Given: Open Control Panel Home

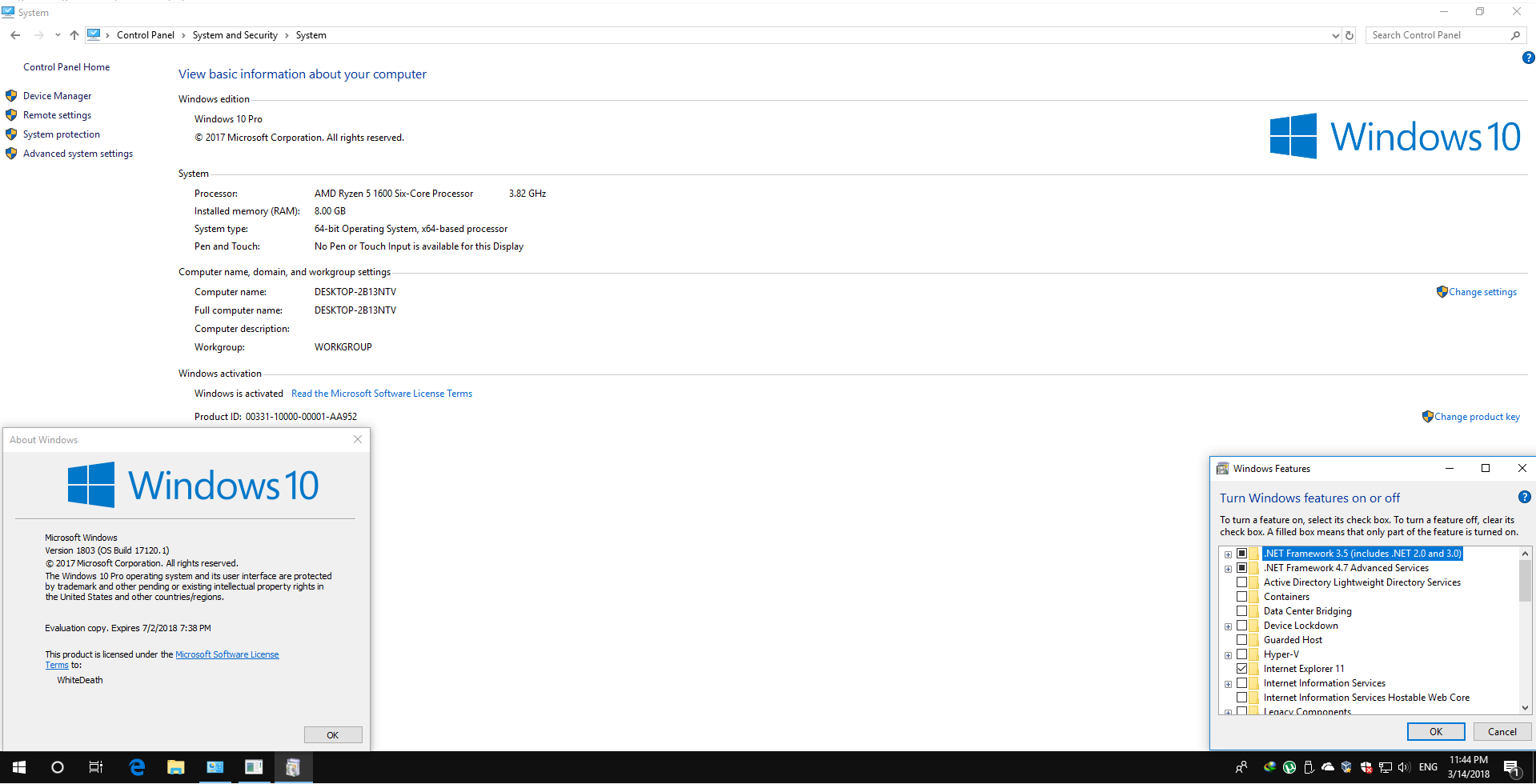Looking at the screenshot, I should (x=66, y=67).
